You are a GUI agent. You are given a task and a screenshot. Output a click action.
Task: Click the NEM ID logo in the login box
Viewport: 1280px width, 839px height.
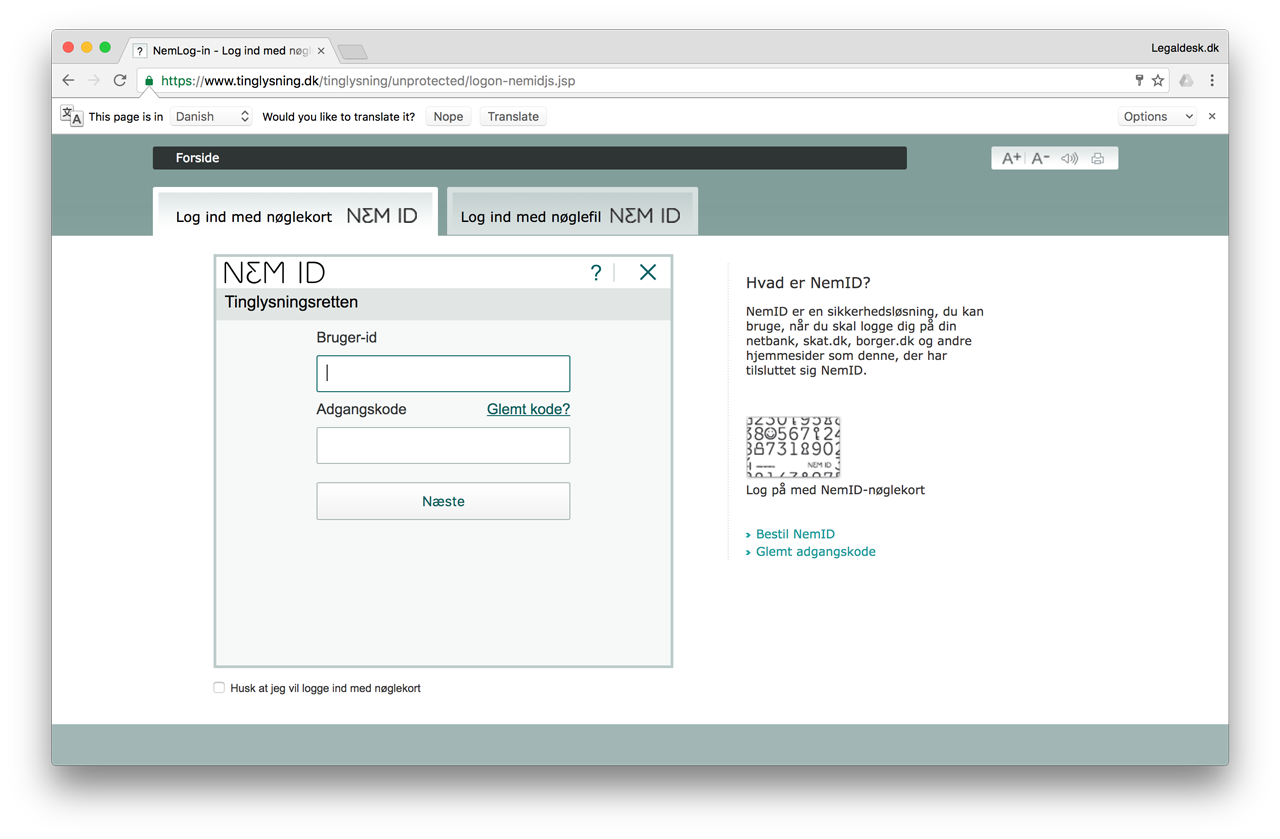(x=274, y=272)
